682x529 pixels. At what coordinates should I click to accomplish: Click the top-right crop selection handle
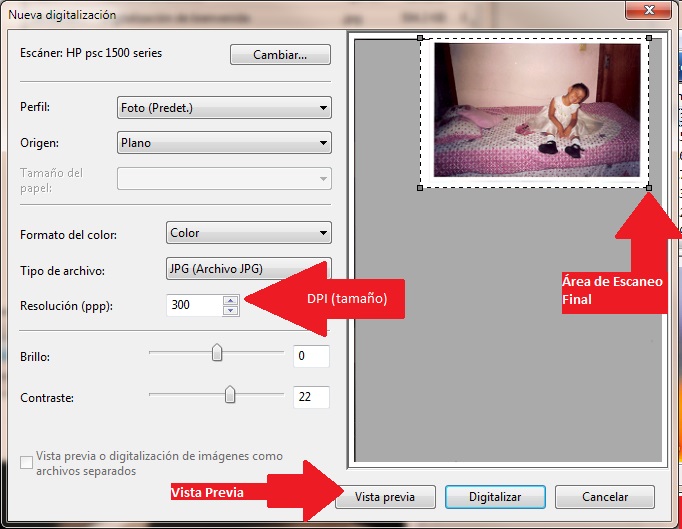pyautogui.click(x=649, y=38)
